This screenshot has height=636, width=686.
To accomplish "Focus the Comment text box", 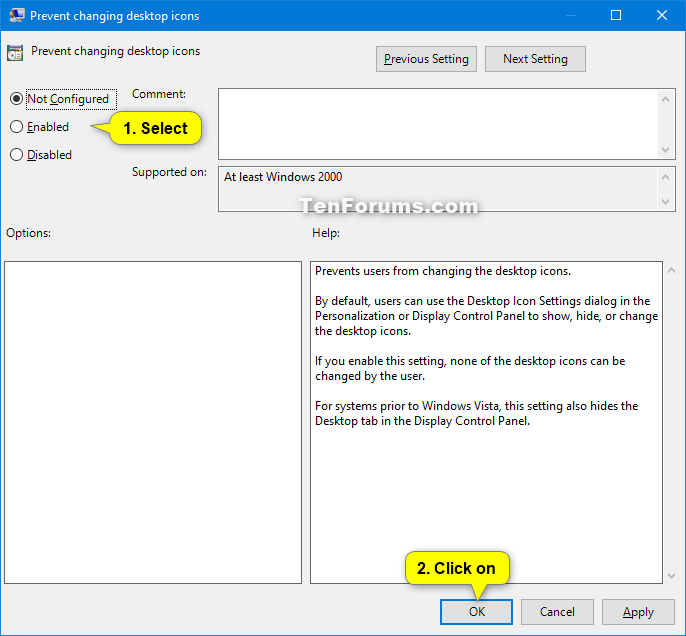I will point(438,123).
